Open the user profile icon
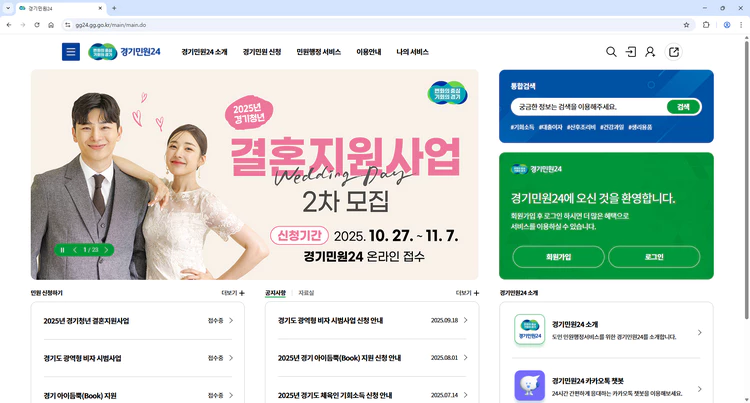The width and height of the screenshot is (750, 403). [x=650, y=52]
